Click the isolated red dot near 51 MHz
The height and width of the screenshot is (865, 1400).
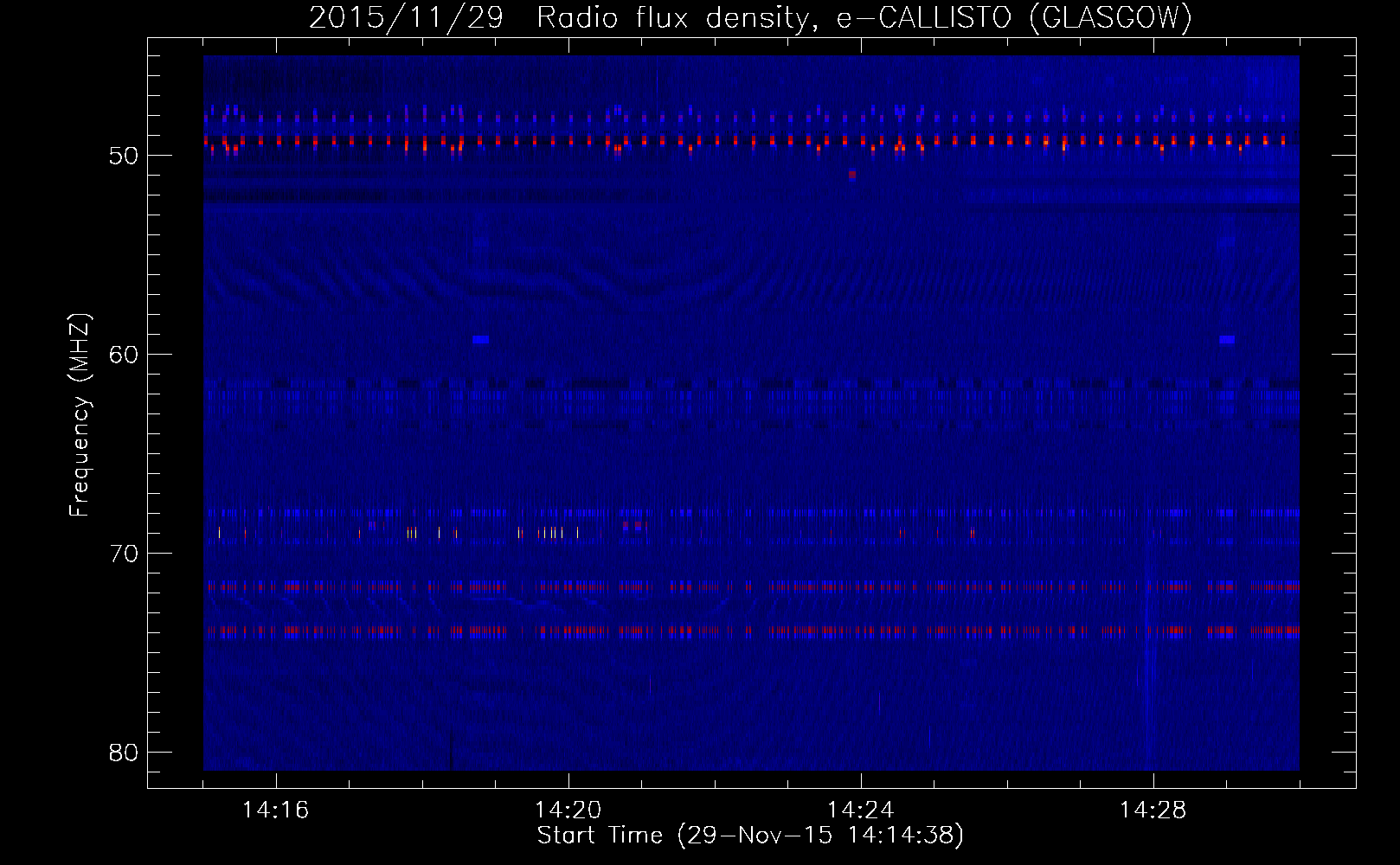tap(852, 175)
